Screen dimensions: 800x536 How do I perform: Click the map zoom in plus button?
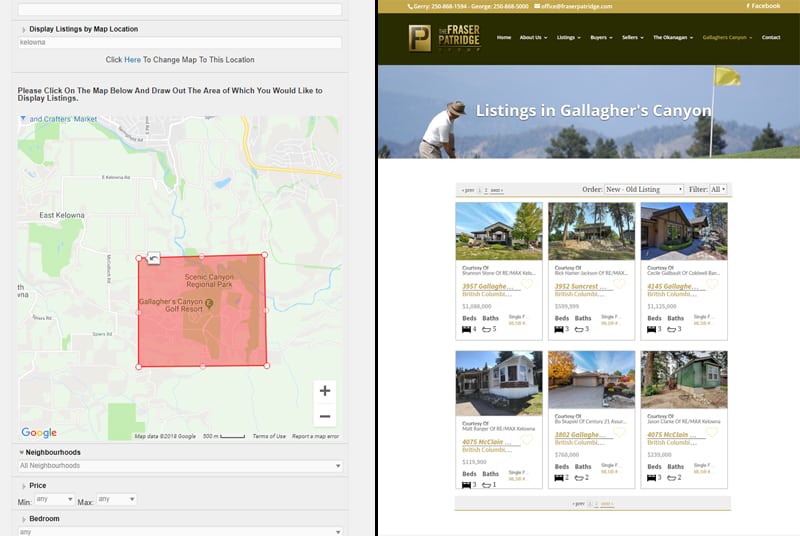tap(324, 391)
